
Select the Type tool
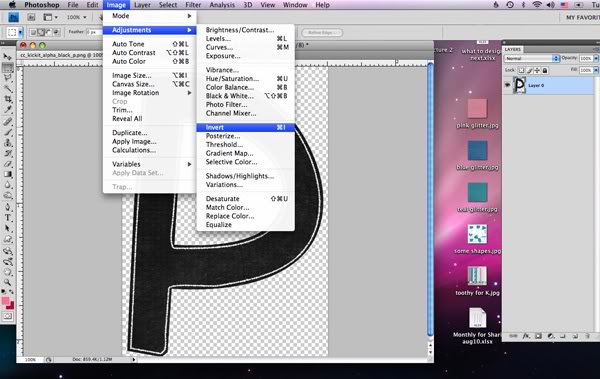coord(8,218)
